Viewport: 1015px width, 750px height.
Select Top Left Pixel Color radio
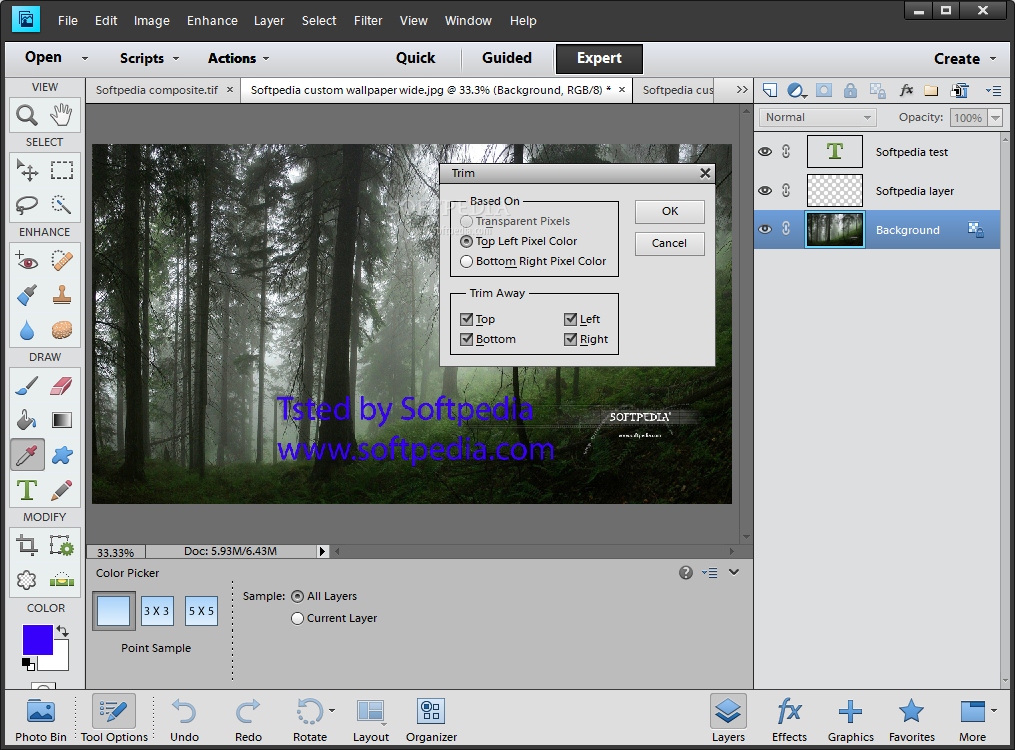click(466, 241)
